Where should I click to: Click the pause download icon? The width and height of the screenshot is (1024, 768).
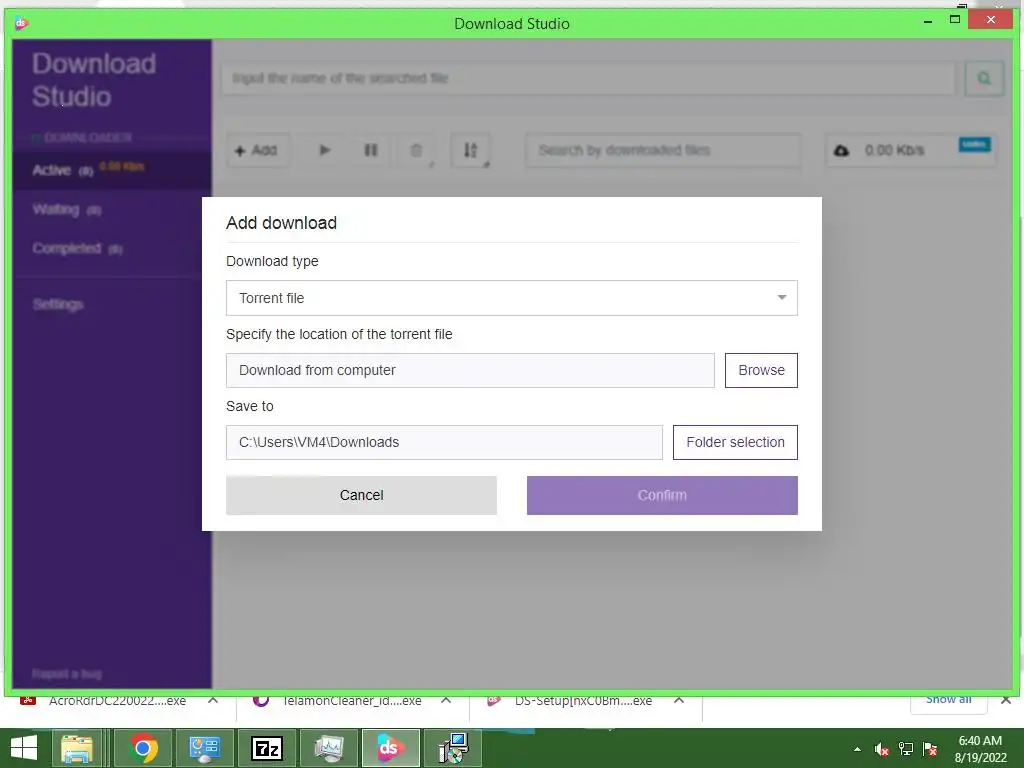(370, 150)
